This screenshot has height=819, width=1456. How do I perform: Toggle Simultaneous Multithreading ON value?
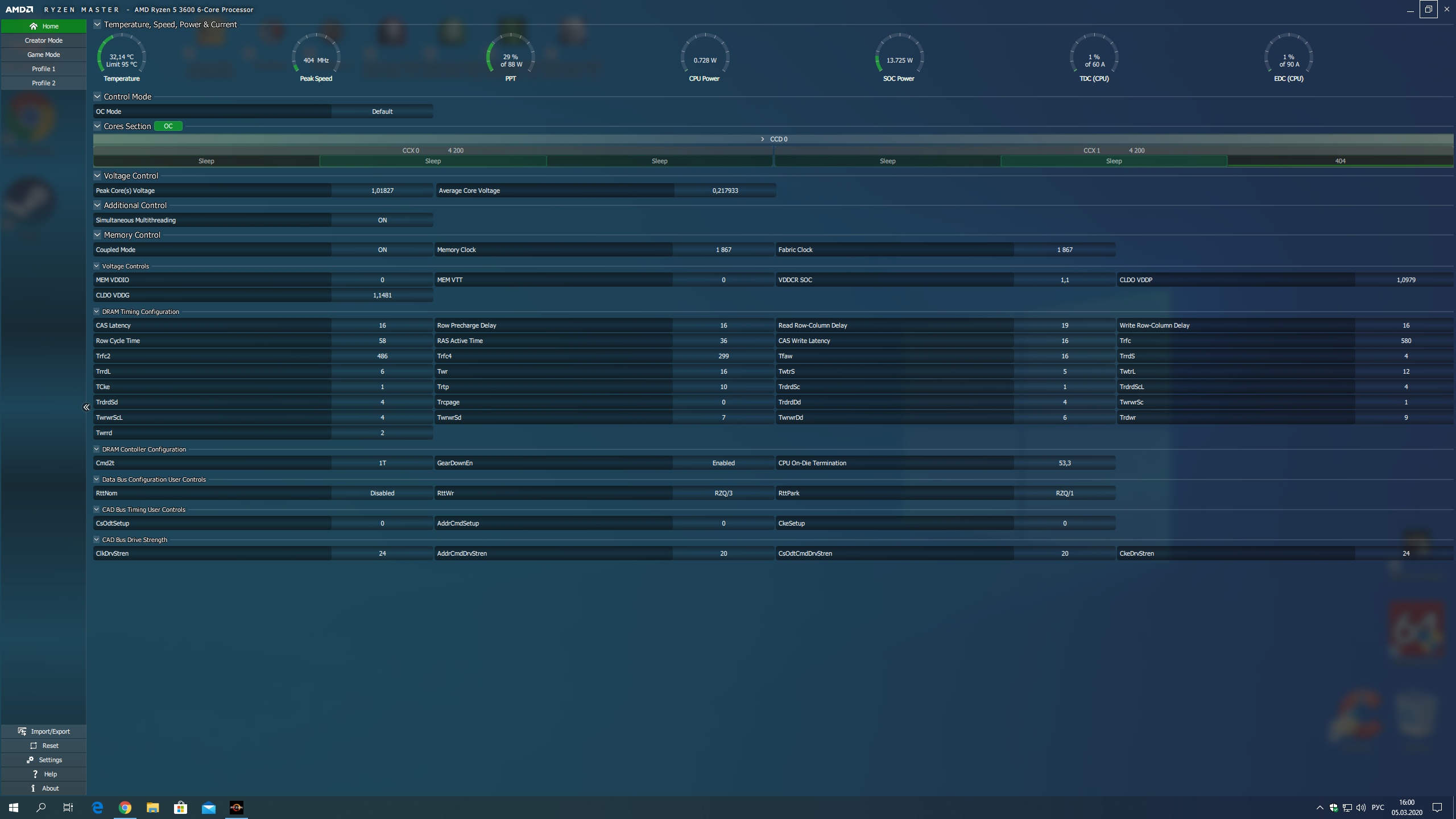click(x=382, y=220)
